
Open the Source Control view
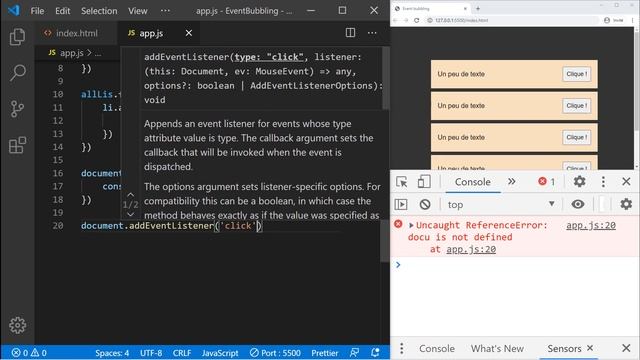[17, 109]
